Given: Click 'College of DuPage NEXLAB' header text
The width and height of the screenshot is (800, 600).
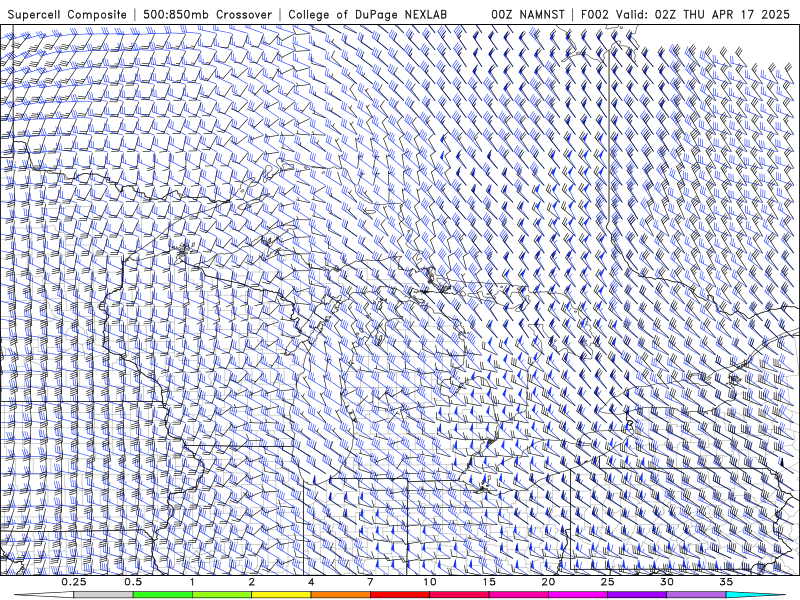Looking at the screenshot, I should (367, 14).
